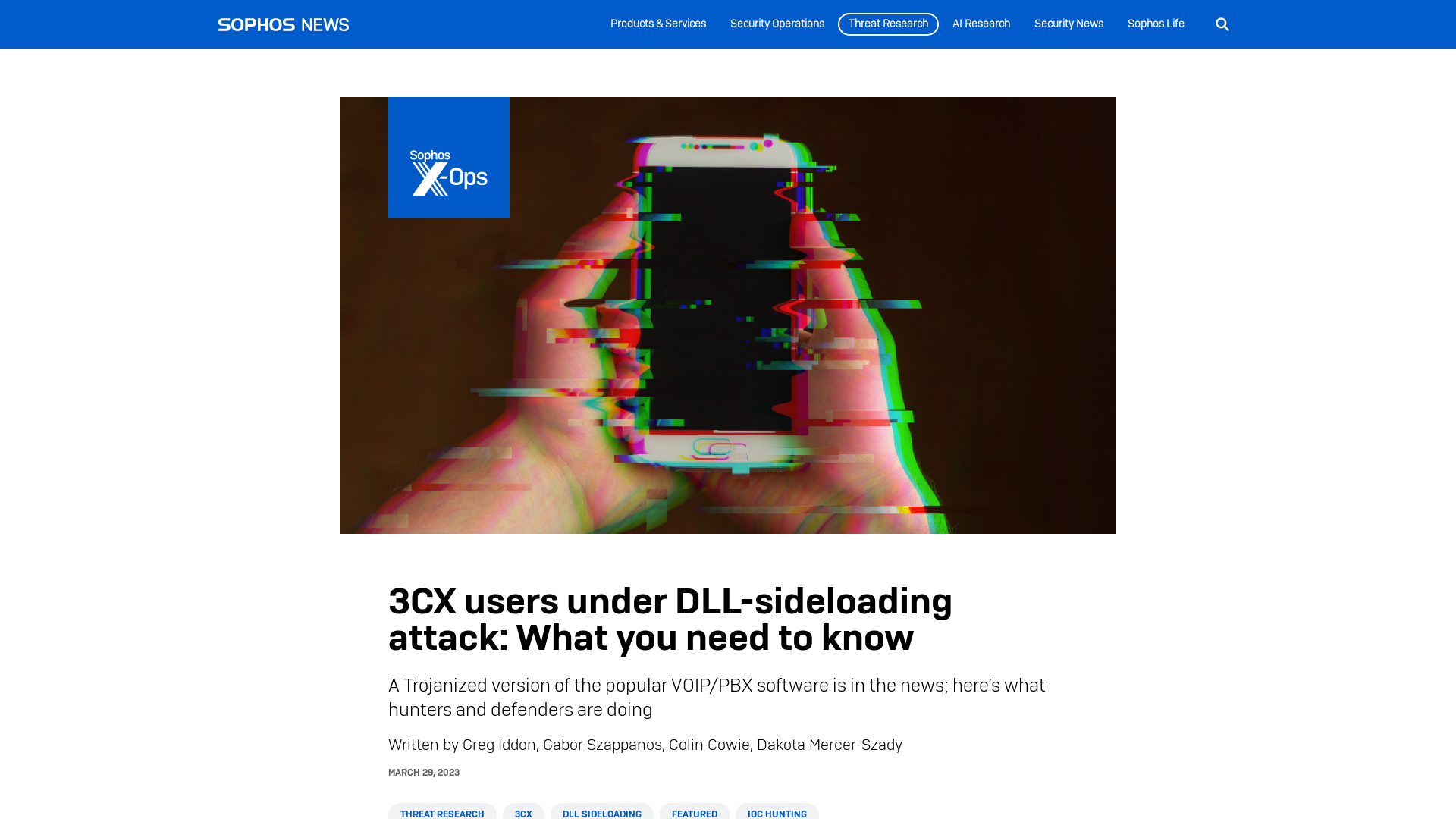
Task: Click the 3CX tag icon
Action: pos(523,814)
